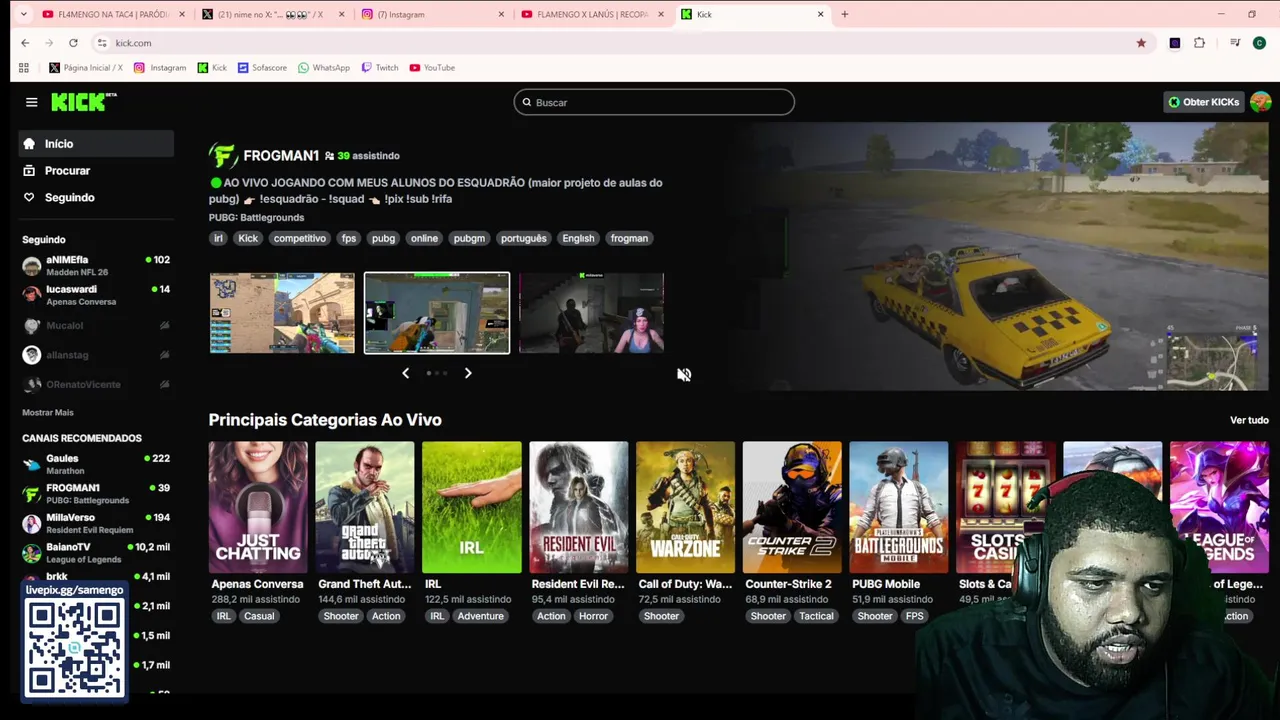Switch to FLAMENGO X LANÚS tab
The width and height of the screenshot is (1280, 720).
point(592,14)
